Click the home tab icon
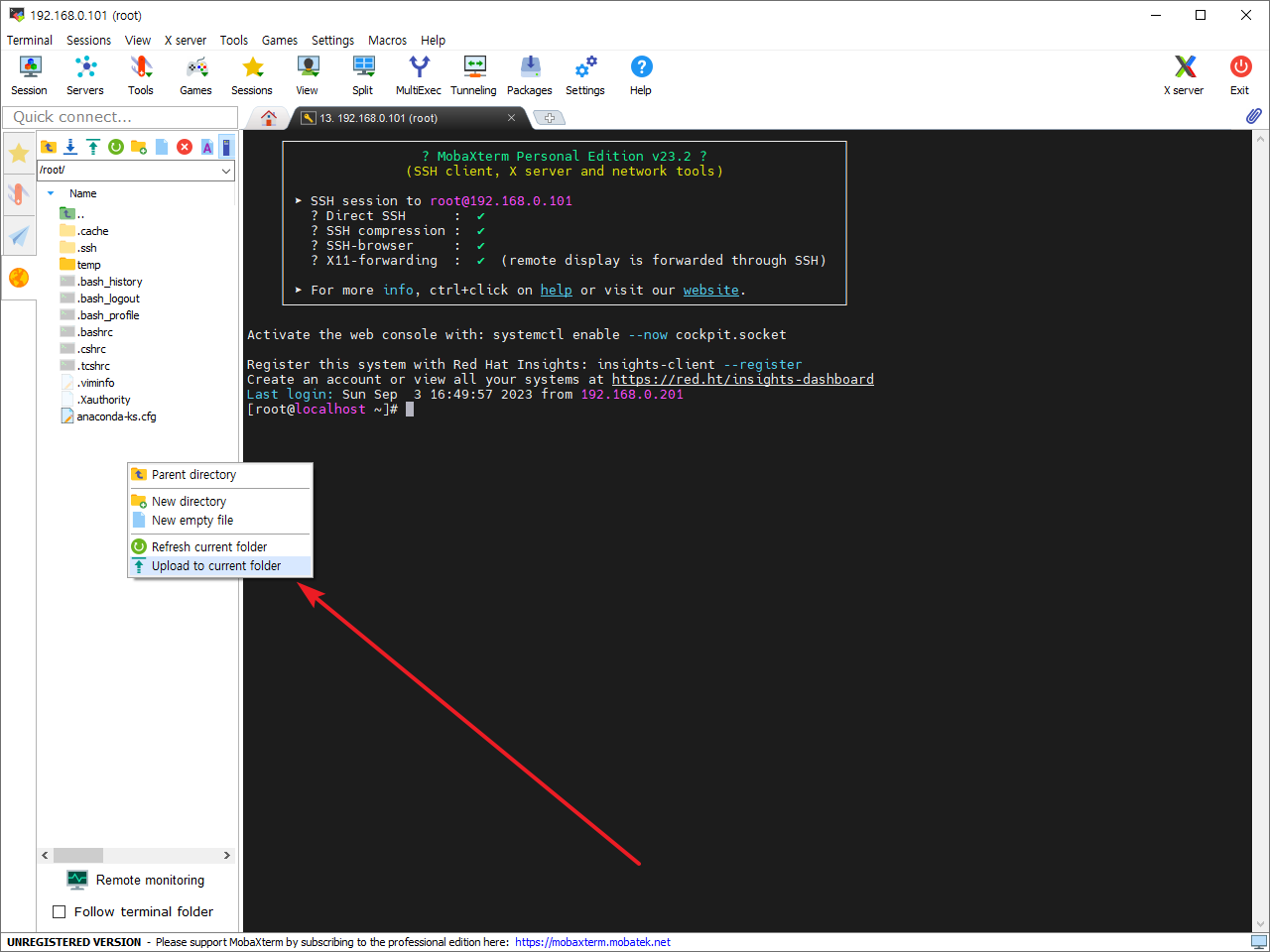The height and width of the screenshot is (952, 1270). tap(268, 118)
